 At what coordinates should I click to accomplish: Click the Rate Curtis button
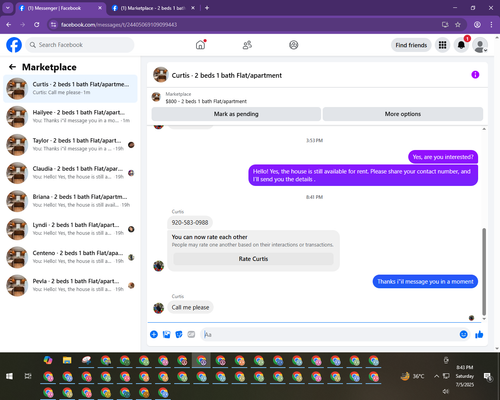click(x=253, y=259)
